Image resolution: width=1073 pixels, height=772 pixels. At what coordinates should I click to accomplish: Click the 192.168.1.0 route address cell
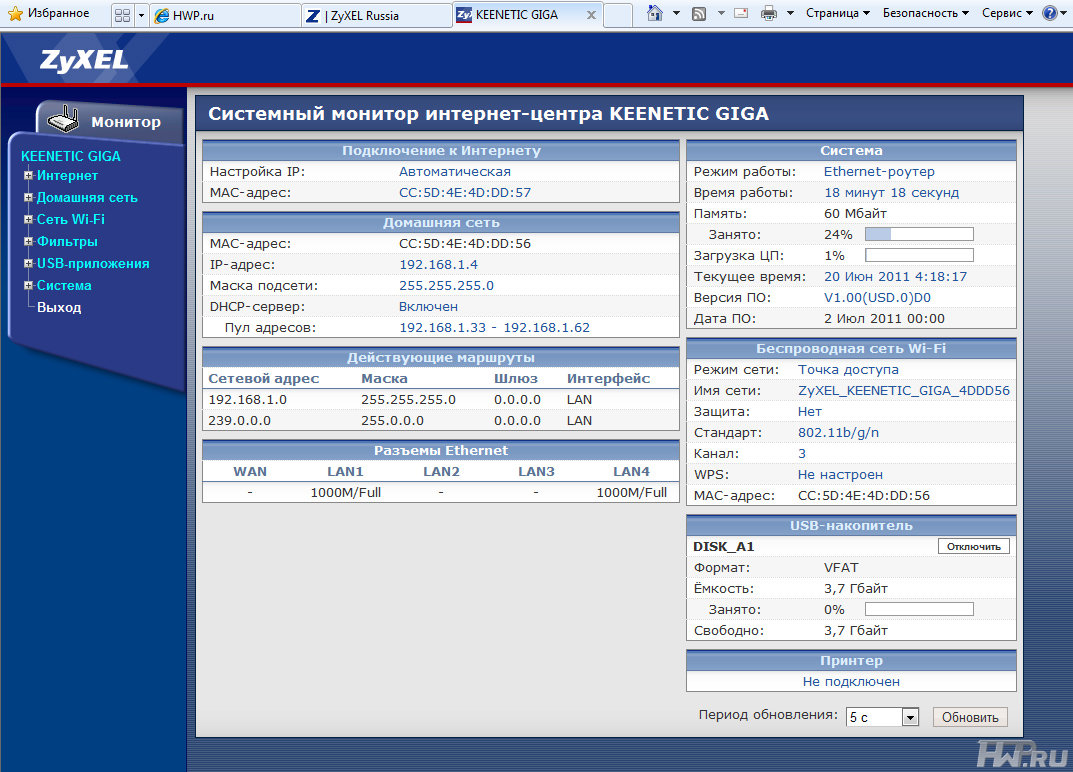[x=248, y=400]
